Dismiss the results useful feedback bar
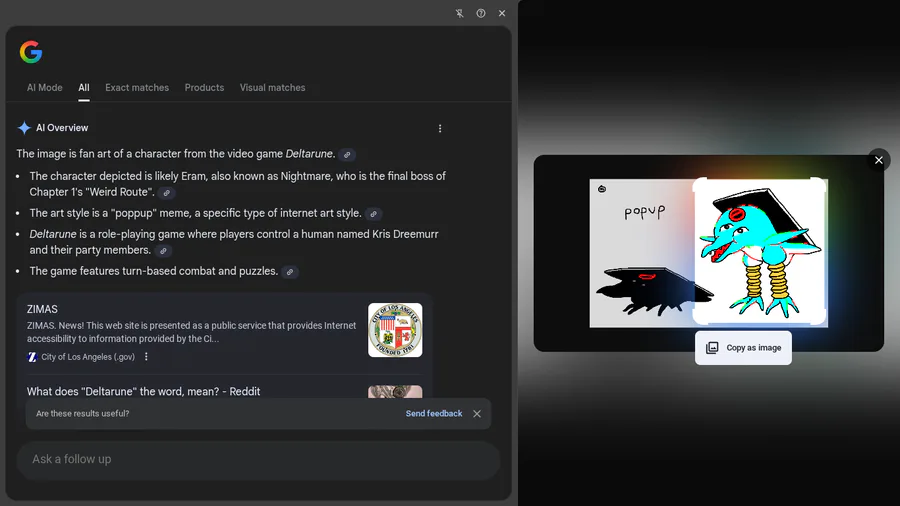The width and height of the screenshot is (900, 506). click(x=477, y=414)
